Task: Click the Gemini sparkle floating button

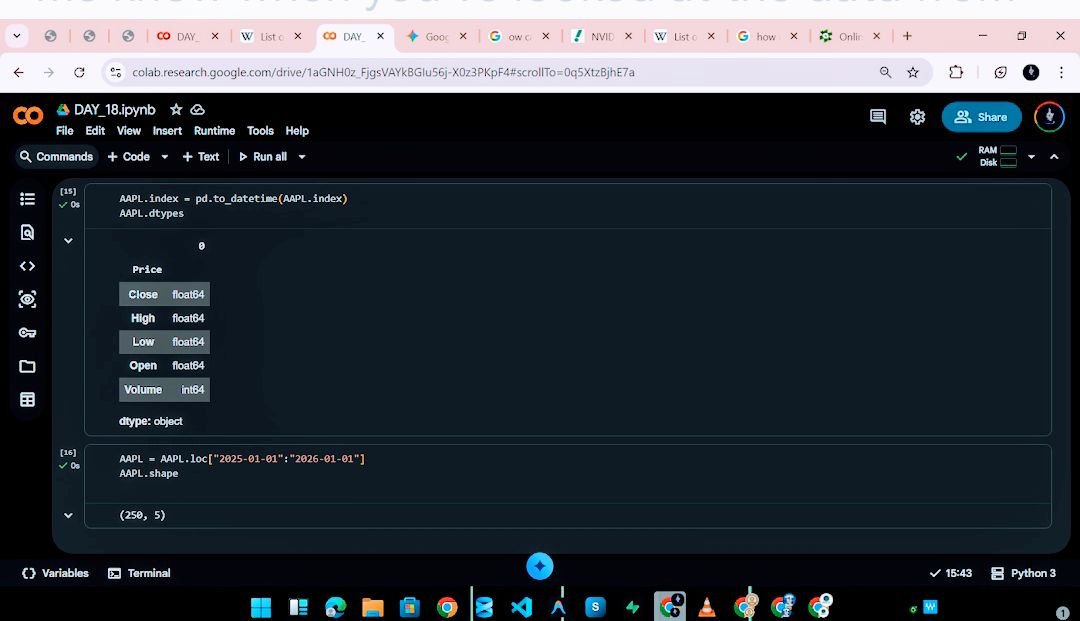Action: pyautogui.click(x=540, y=566)
